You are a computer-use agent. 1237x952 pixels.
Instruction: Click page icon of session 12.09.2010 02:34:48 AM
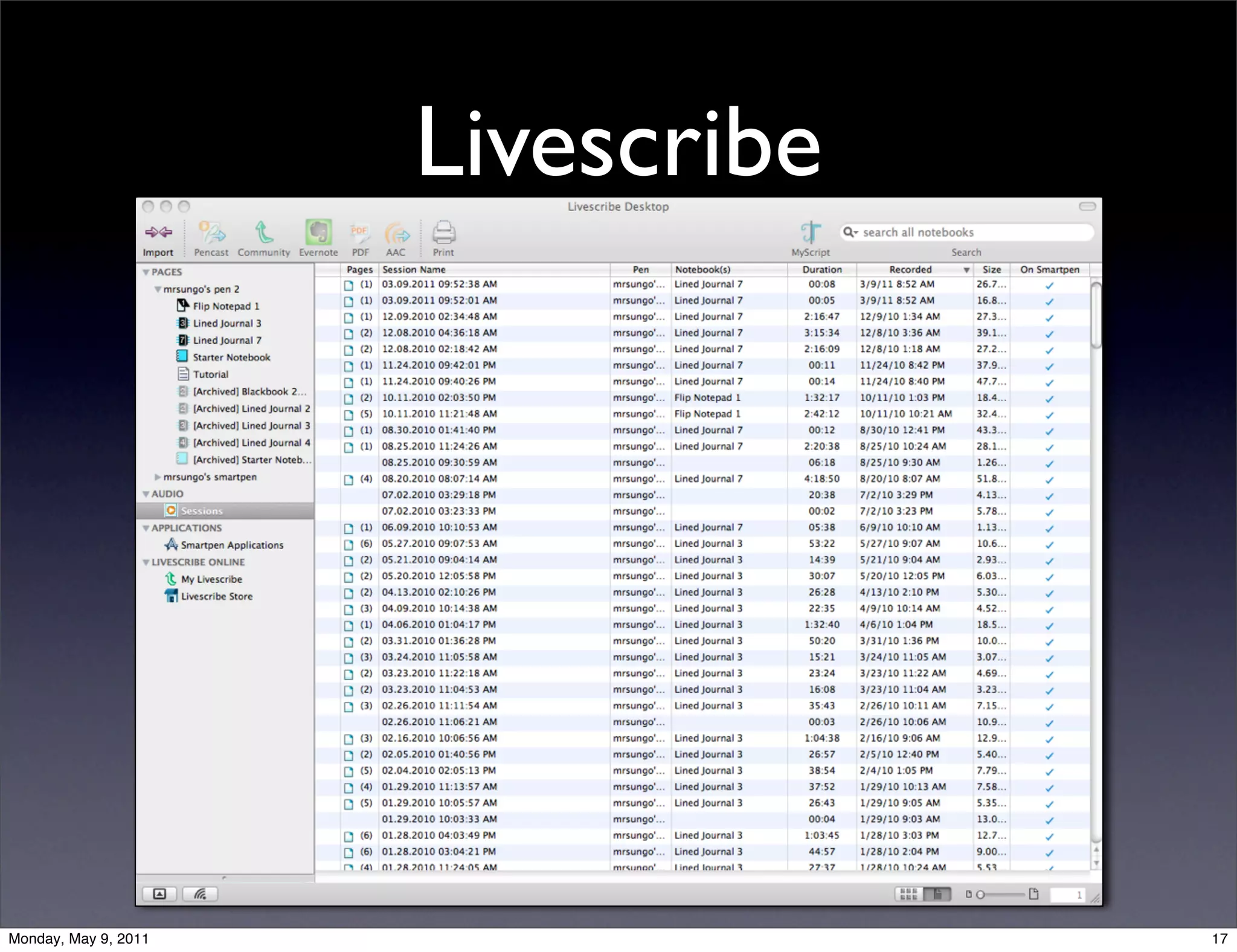(349, 318)
